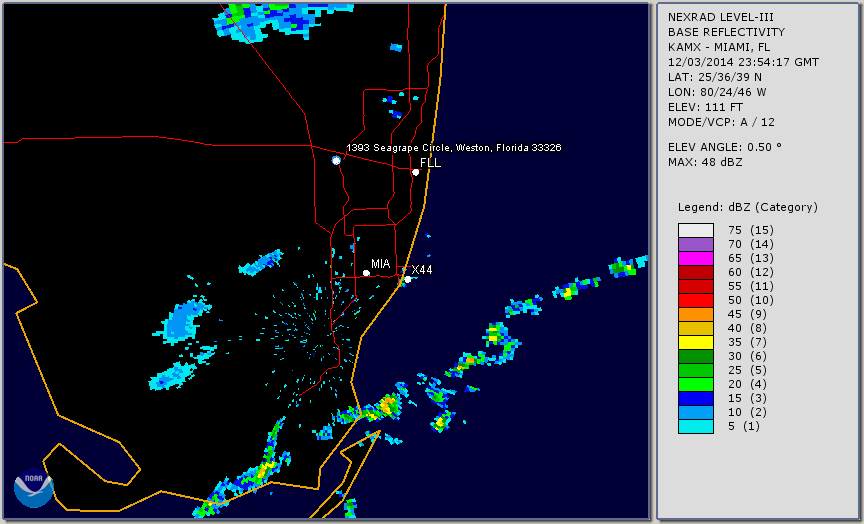Click the NOAA logo on the map
Screen dimensions: 864x524
[34, 488]
